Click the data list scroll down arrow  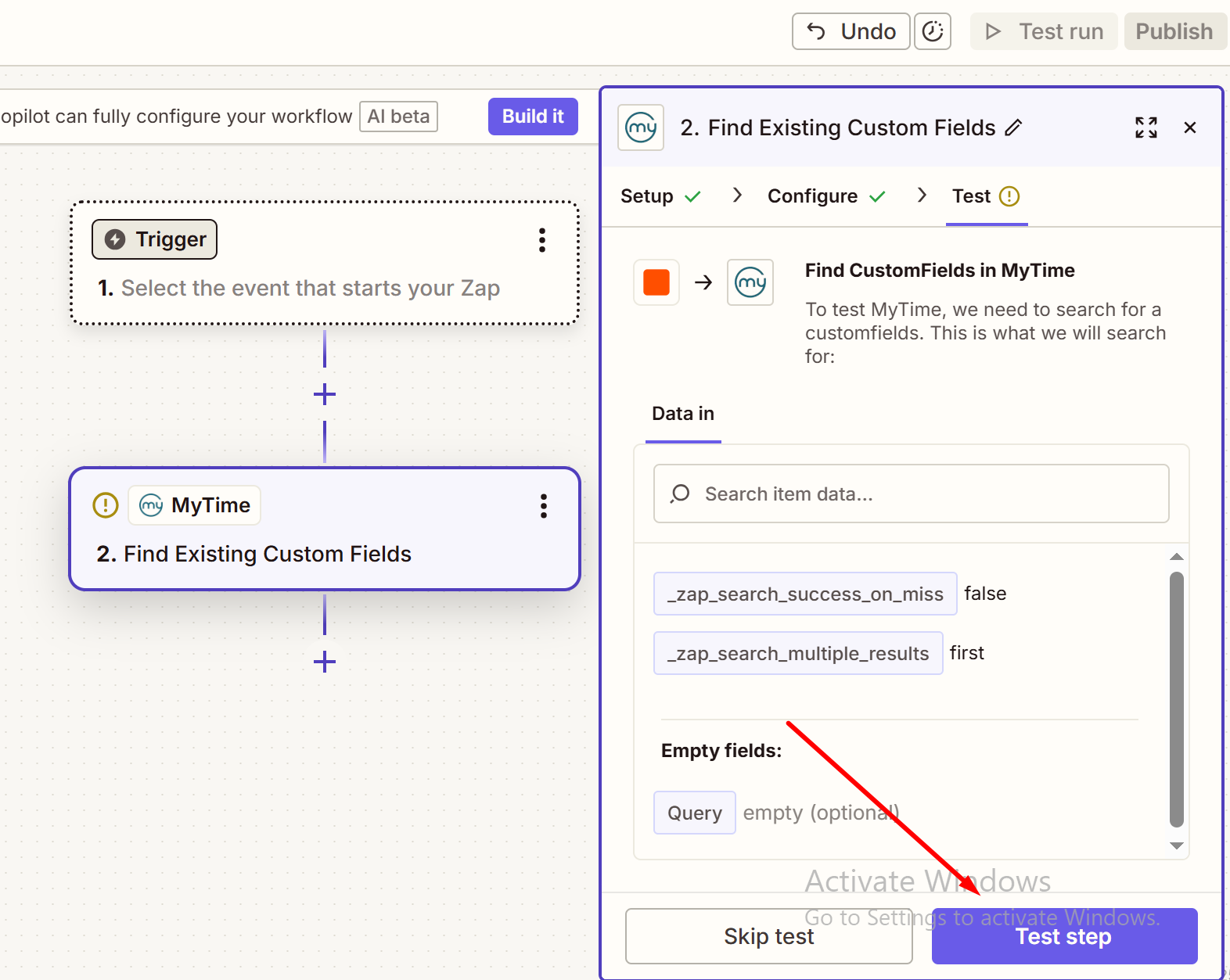click(x=1177, y=845)
